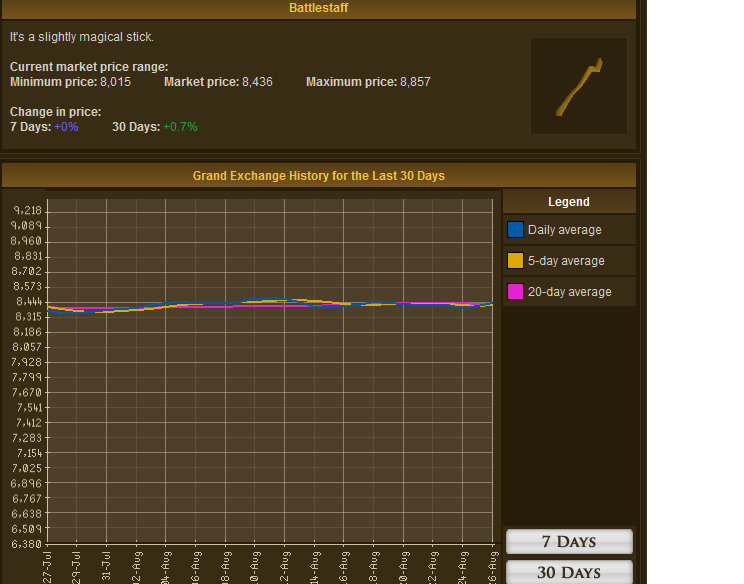Select the 5-day average legend label
The width and height of the screenshot is (744, 584).
(x=566, y=261)
